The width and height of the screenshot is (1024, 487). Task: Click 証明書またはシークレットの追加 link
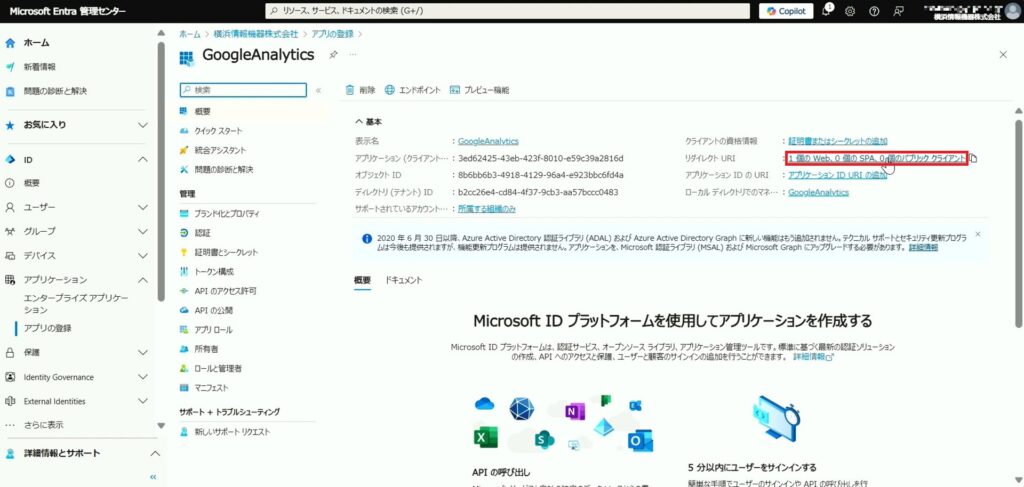(x=838, y=140)
